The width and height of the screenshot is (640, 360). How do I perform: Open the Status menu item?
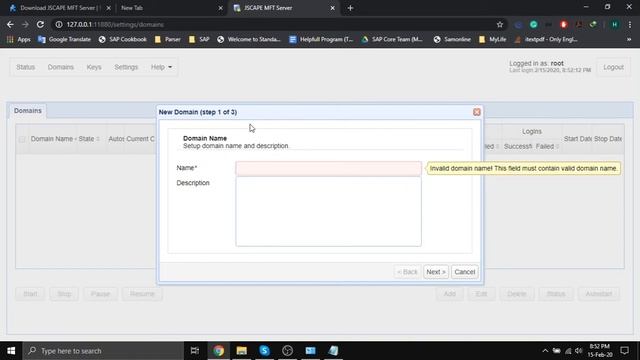point(25,67)
